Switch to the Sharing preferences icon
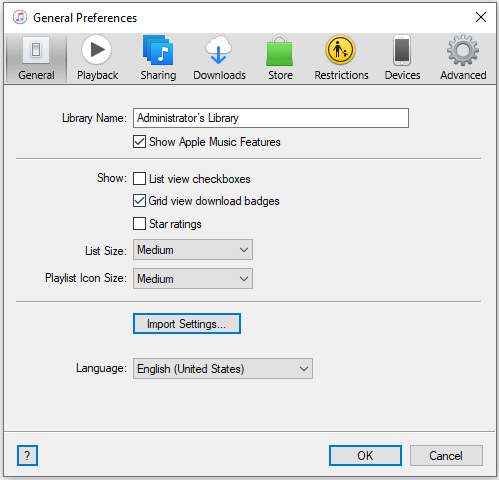 (158, 50)
